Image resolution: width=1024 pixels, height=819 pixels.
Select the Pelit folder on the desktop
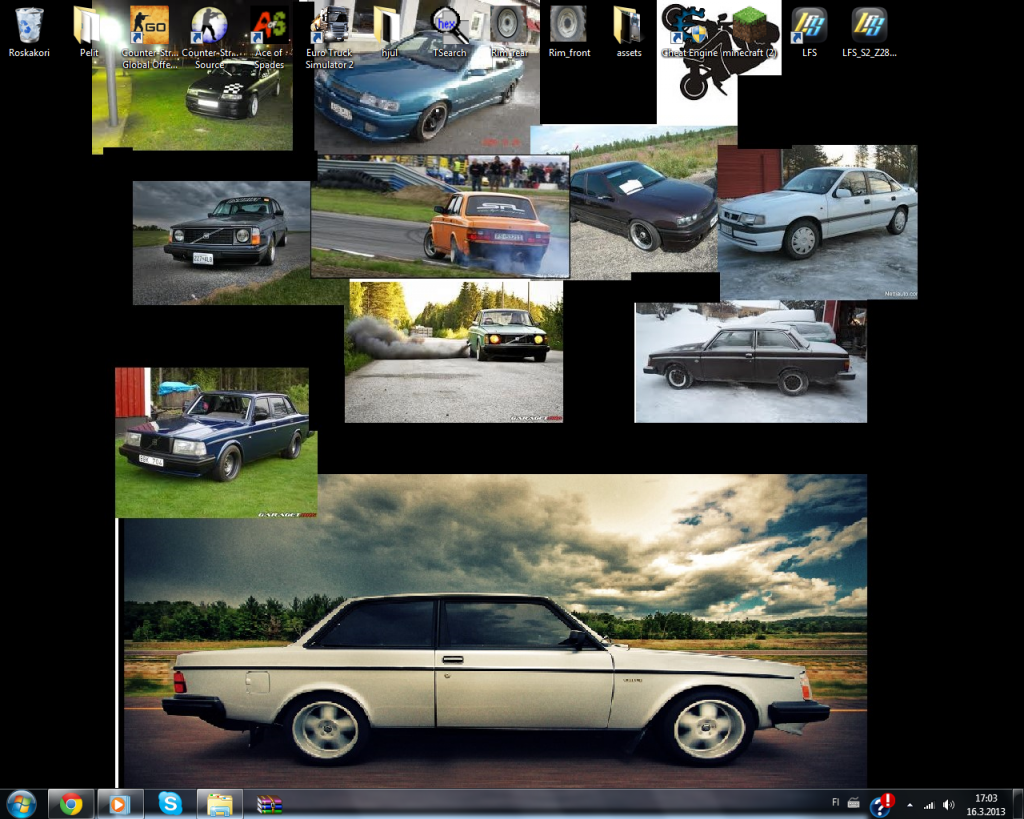click(x=89, y=32)
